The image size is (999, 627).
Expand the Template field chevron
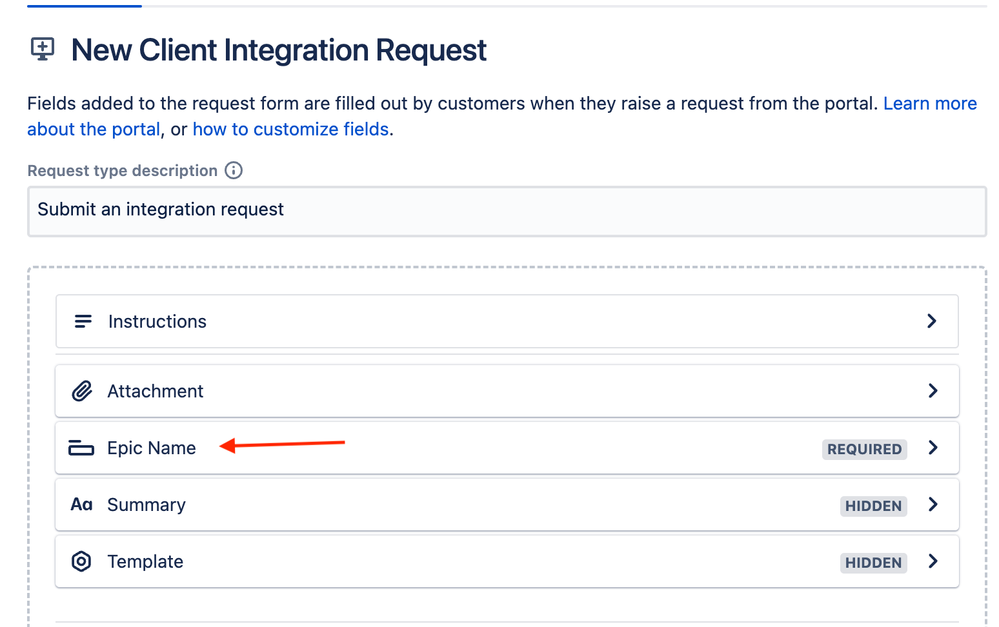click(932, 562)
